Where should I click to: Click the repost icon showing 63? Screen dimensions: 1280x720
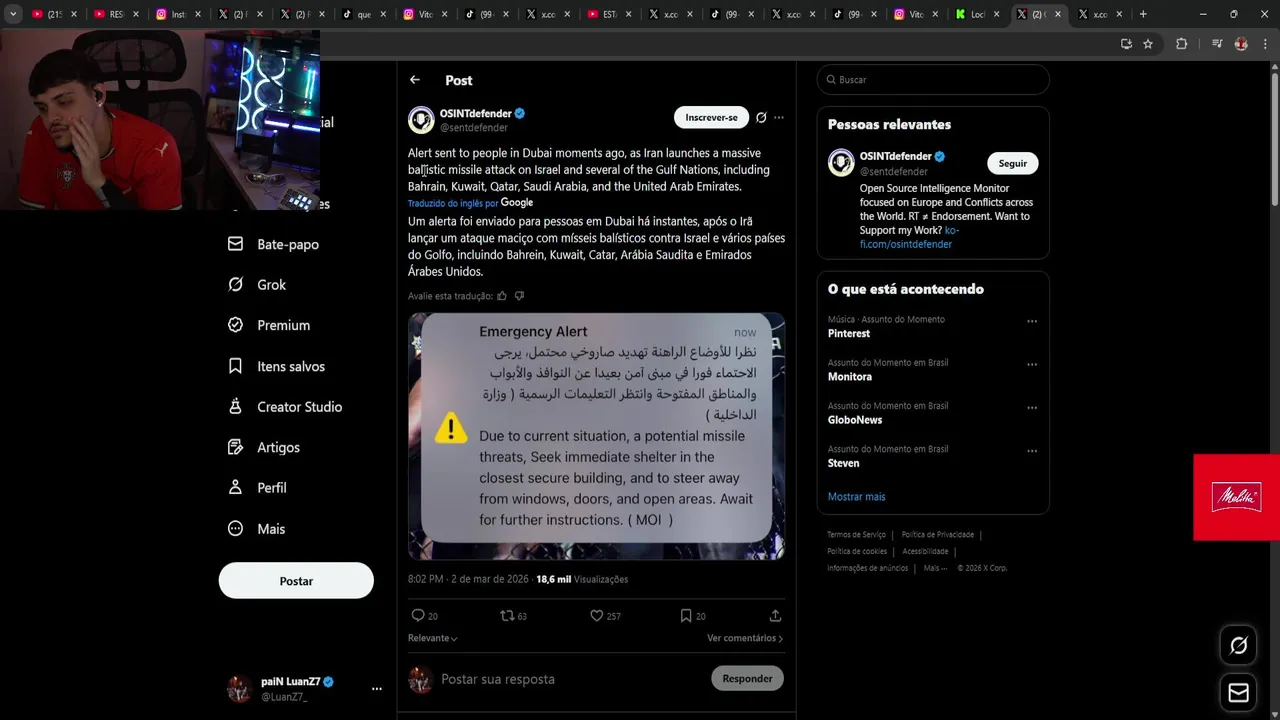[507, 616]
